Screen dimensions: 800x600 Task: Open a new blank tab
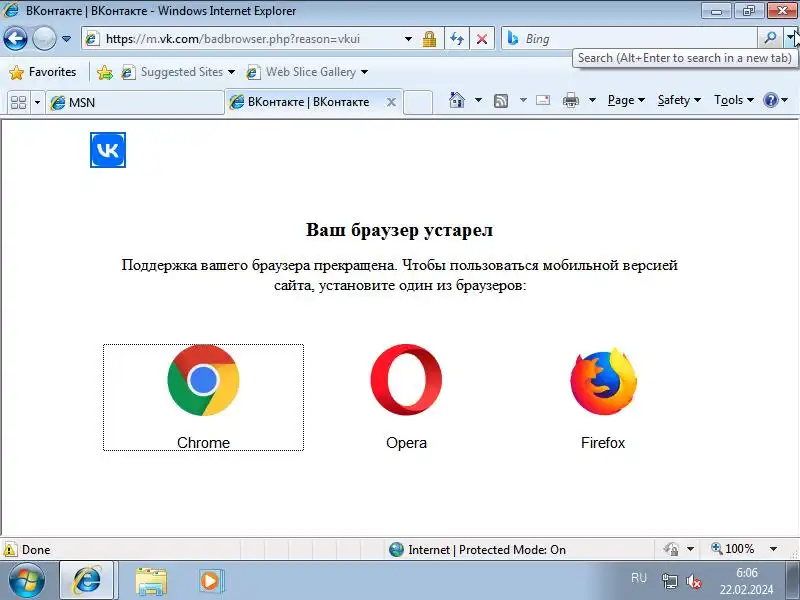click(418, 103)
